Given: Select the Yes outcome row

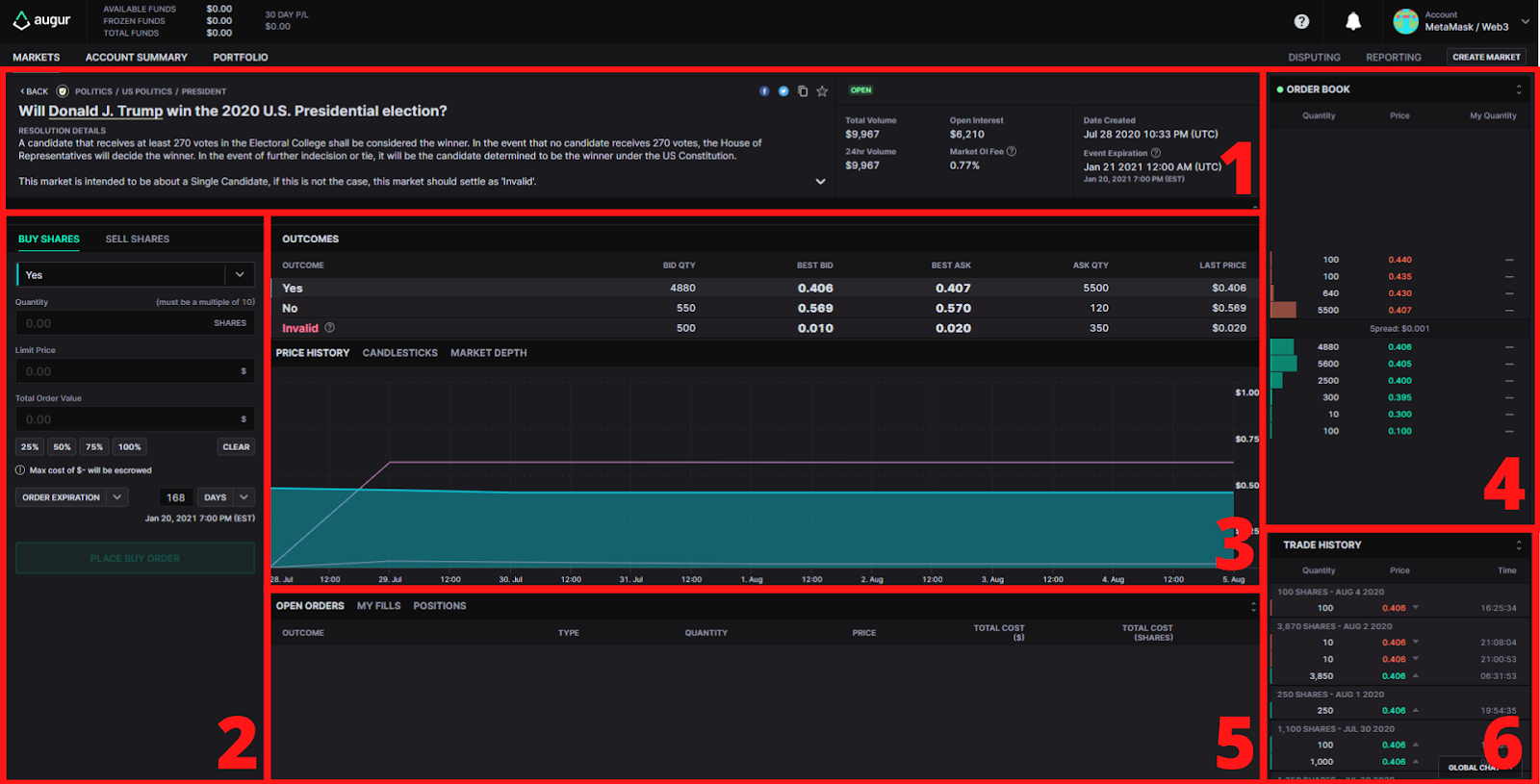Looking at the screenshot, I should (765, 288).
